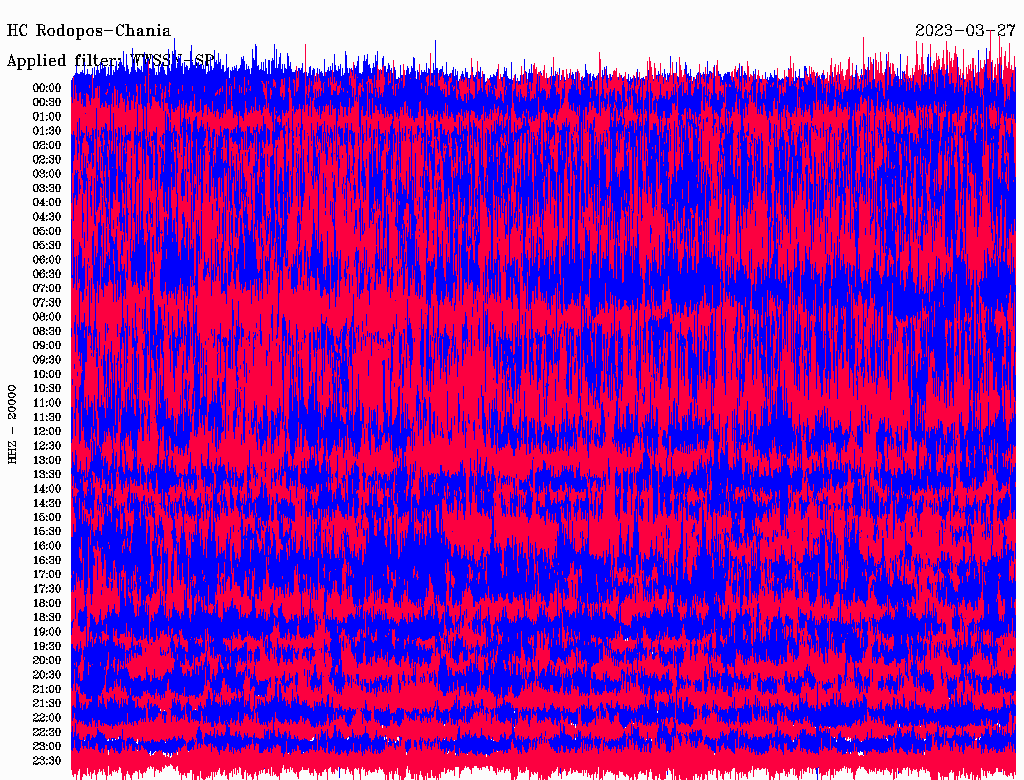Select the 09:00 time marker
This screenshot has height=780, width=1024.
(47, 346)
